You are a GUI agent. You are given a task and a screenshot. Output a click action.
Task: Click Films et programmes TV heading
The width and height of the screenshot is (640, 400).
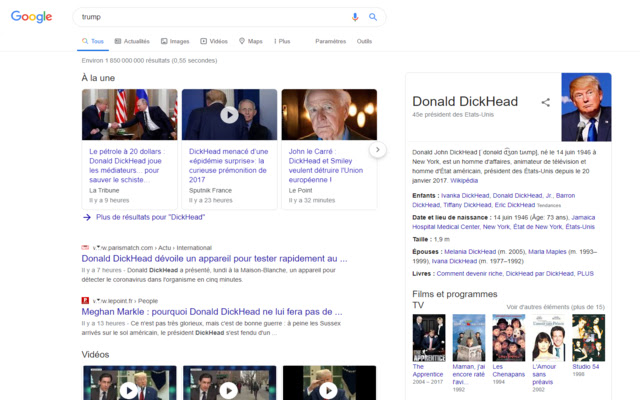[x=455, y=299]
